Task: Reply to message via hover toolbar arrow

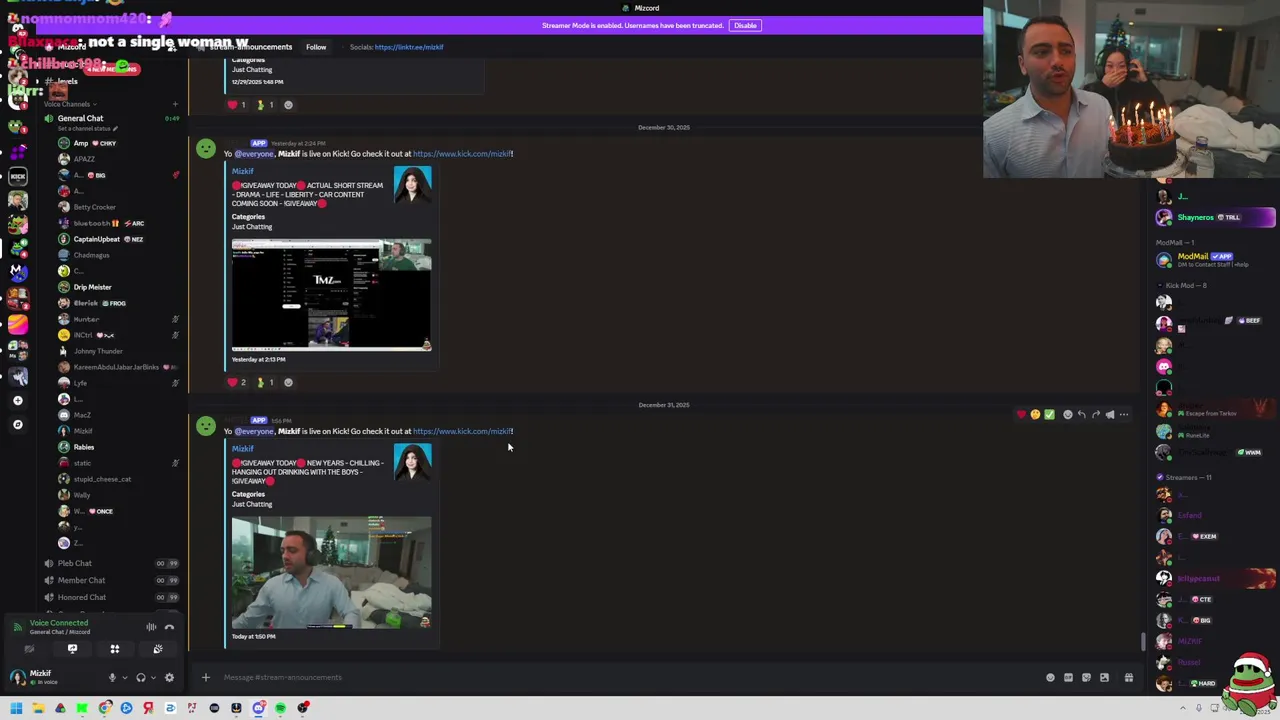Action: click(x=1081, y=414)
